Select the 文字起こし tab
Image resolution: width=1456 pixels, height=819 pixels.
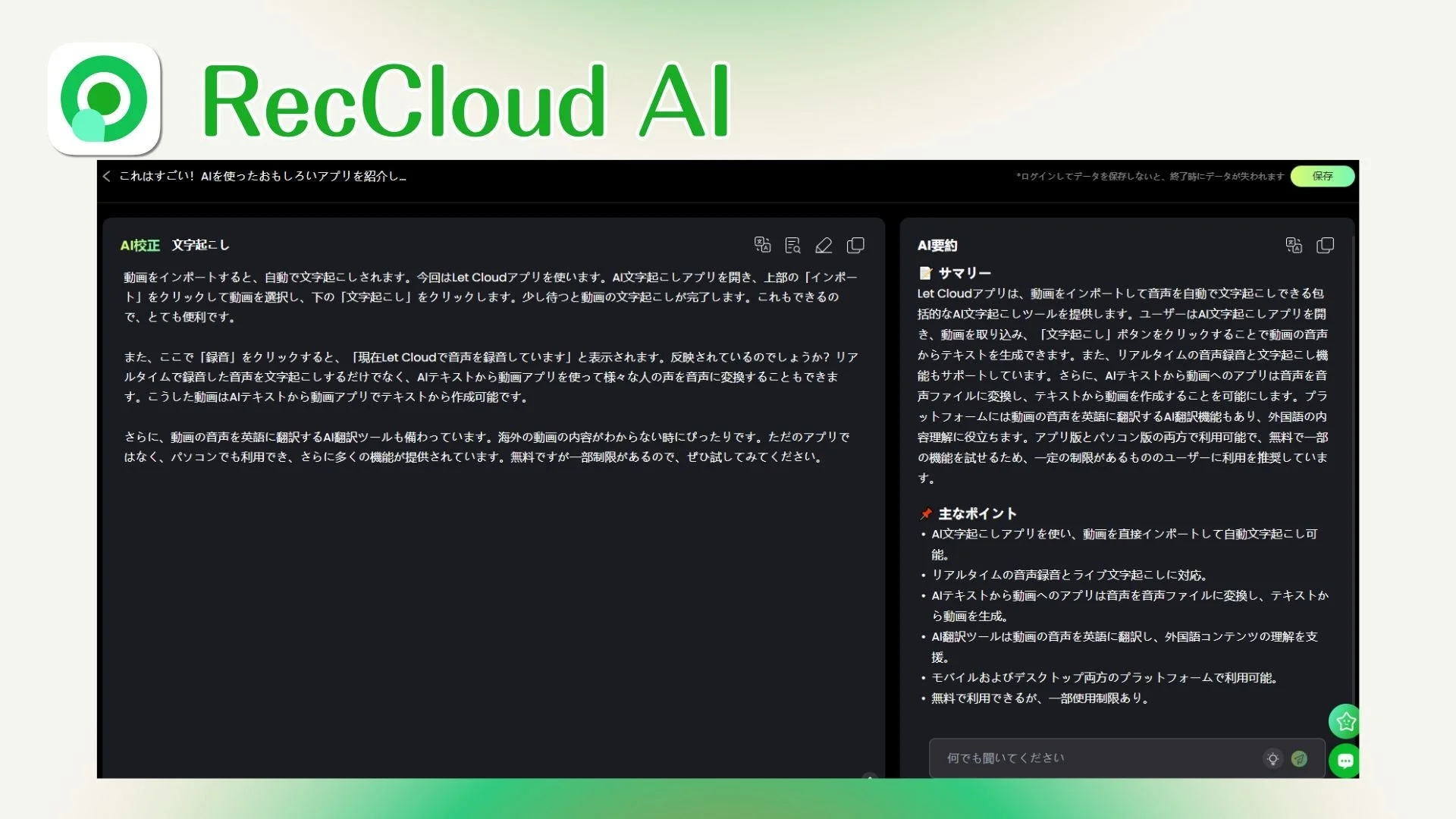point(202,245)
